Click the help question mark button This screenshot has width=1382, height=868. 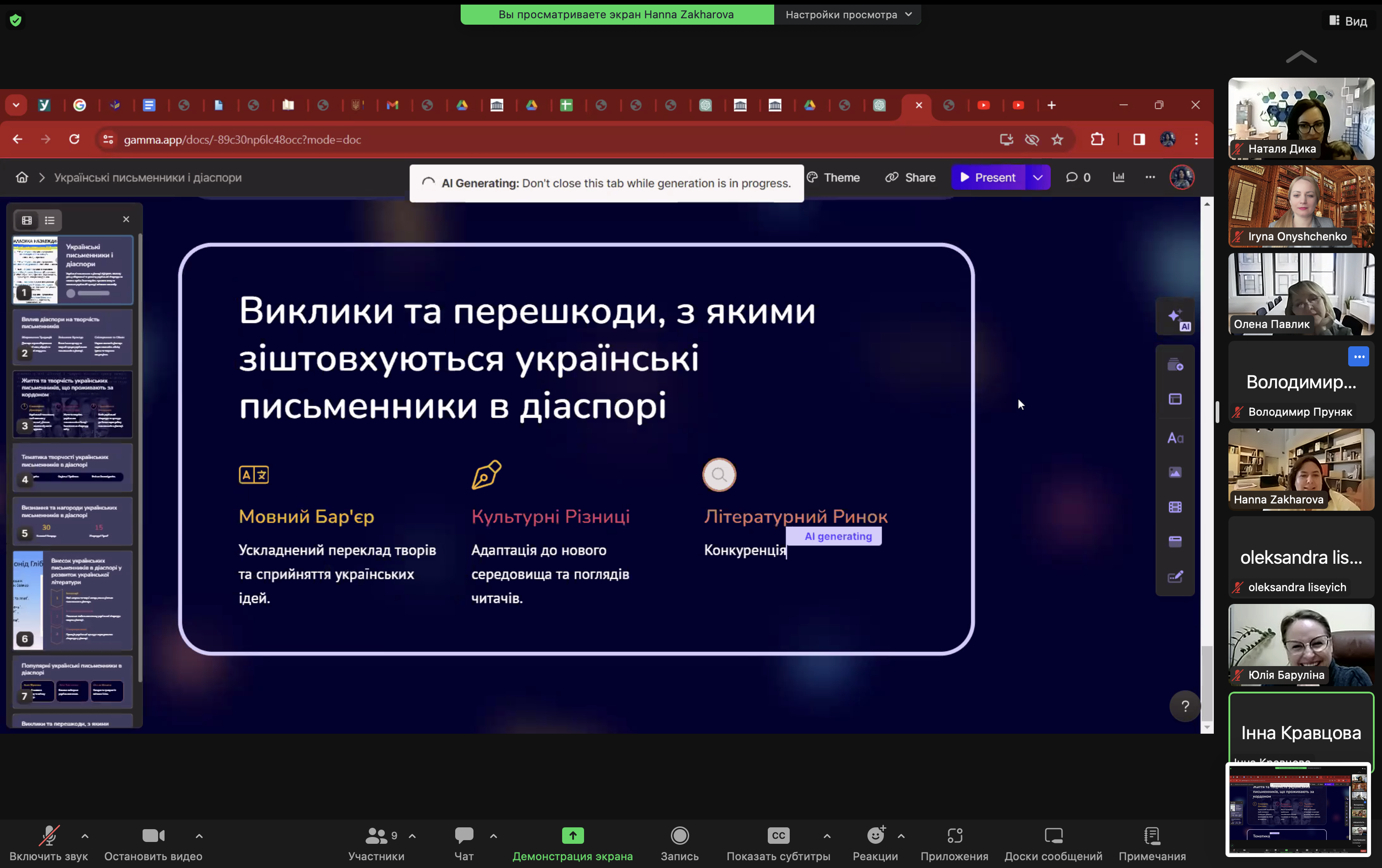(x=1185, y=707)
